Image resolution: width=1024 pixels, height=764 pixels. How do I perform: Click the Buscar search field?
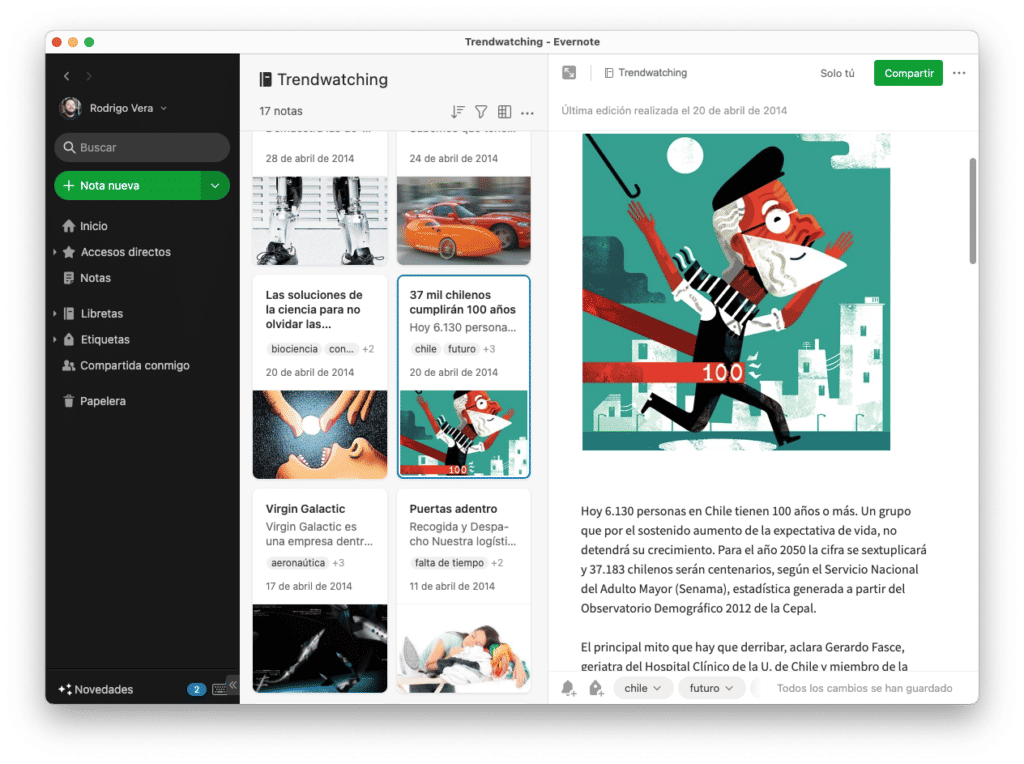(141, 146)
